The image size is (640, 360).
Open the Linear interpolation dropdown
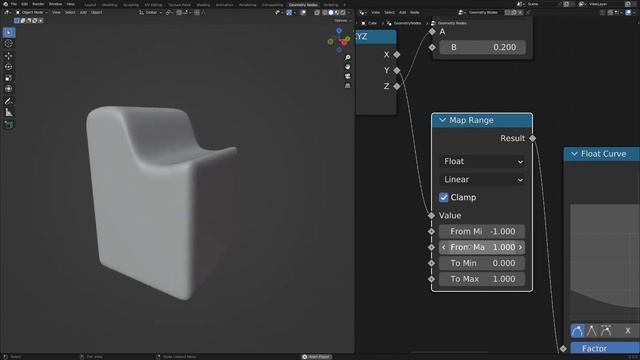coord(482,180)
